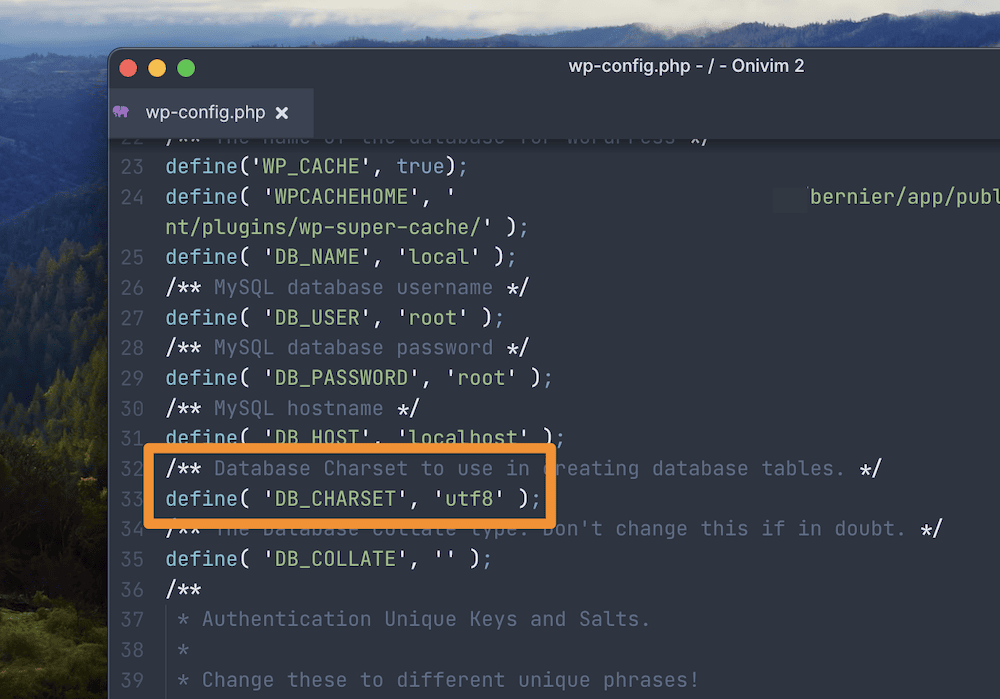The height and width of the screenshot is (699, 1000).
Task: Click the 'bernier/app/publ' path fragment on line 24
Action: click(x=904, y=197)
